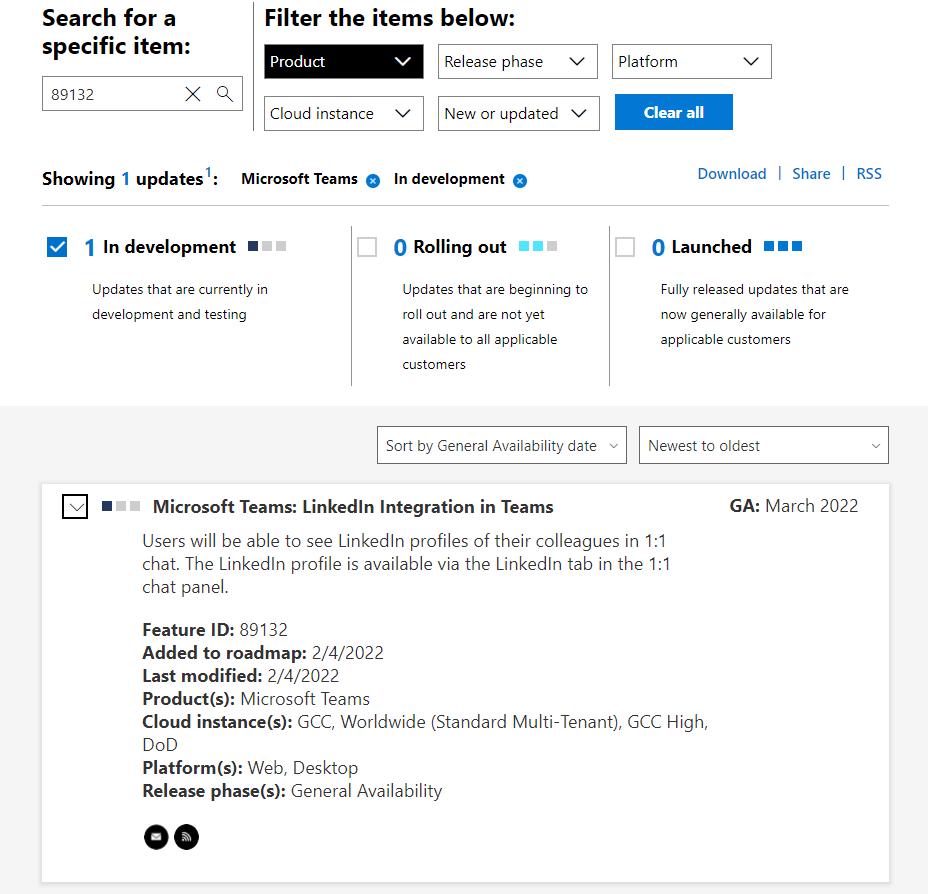Screen dimensions: 928x894
Task: Open the Cloud instance dropdown
Action: click(x=344, y=114)
